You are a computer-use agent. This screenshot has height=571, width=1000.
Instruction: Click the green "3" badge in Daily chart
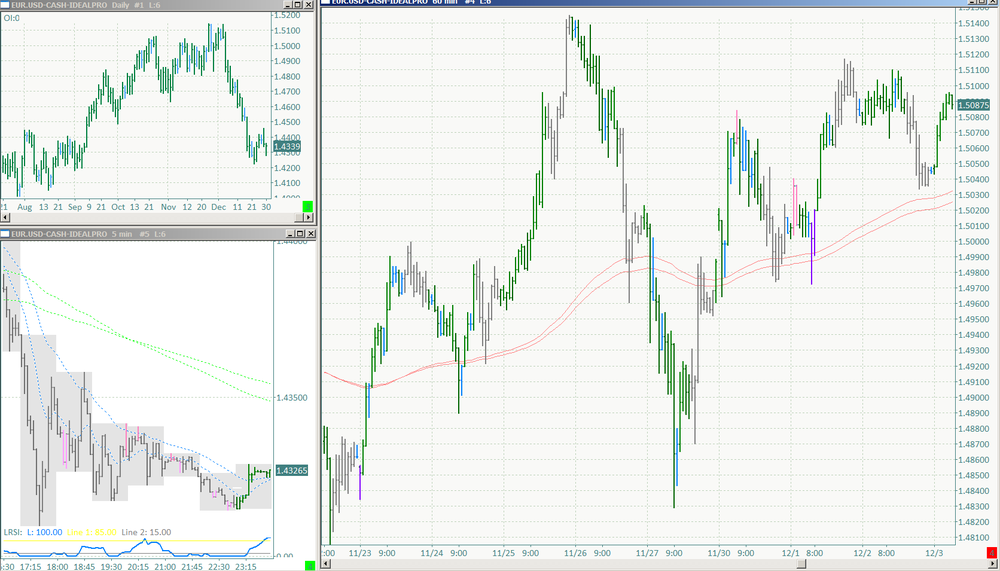(x=307, y=206)
